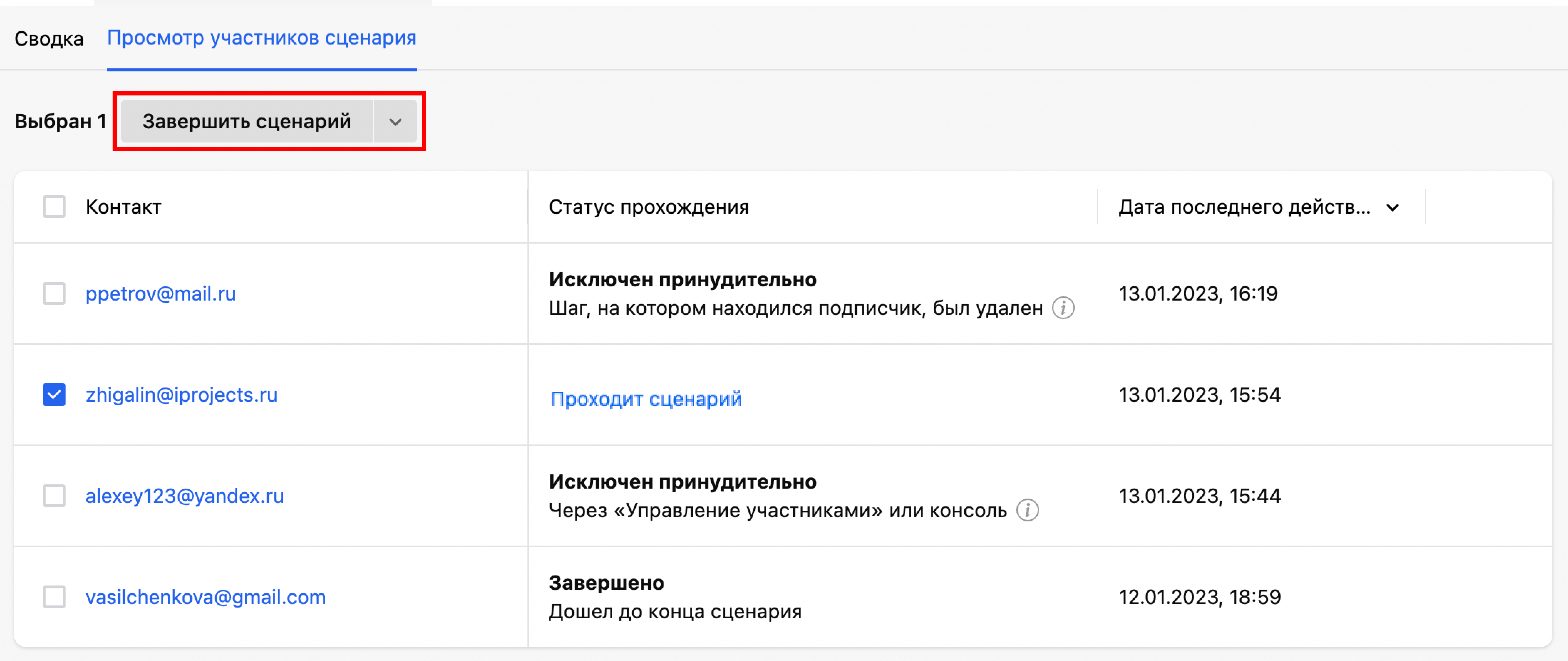Select the checkbox for vasilchenkova@gmail.com

coord(54,597)
